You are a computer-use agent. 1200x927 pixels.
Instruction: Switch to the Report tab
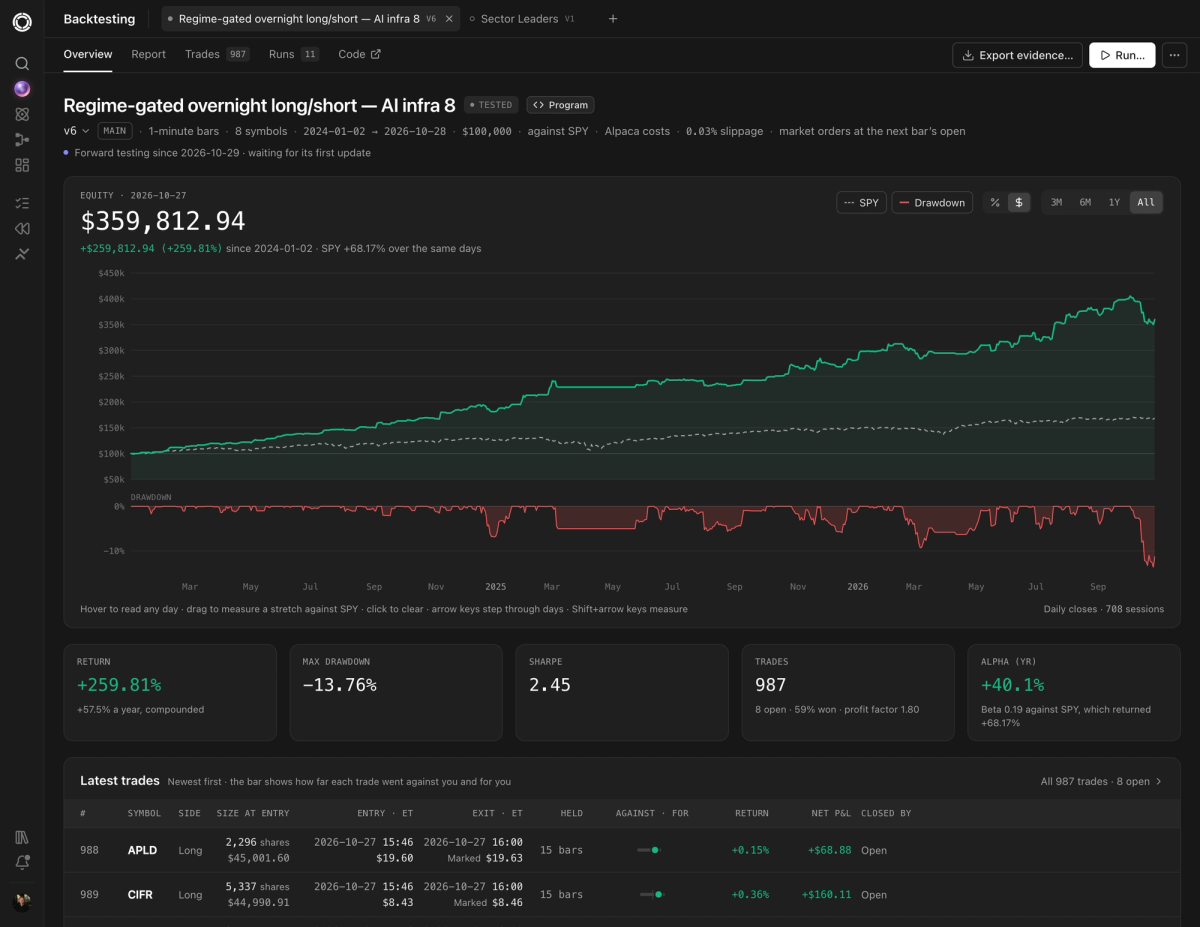pos(148,54)
